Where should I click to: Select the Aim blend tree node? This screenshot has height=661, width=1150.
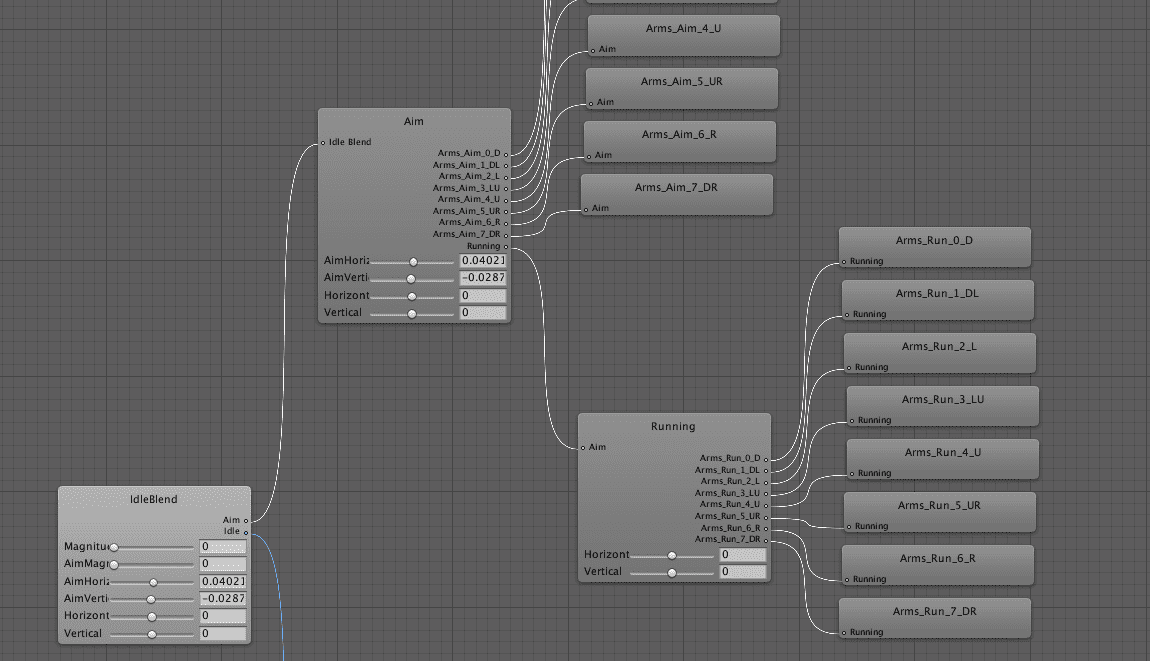(x=413, y=121)
